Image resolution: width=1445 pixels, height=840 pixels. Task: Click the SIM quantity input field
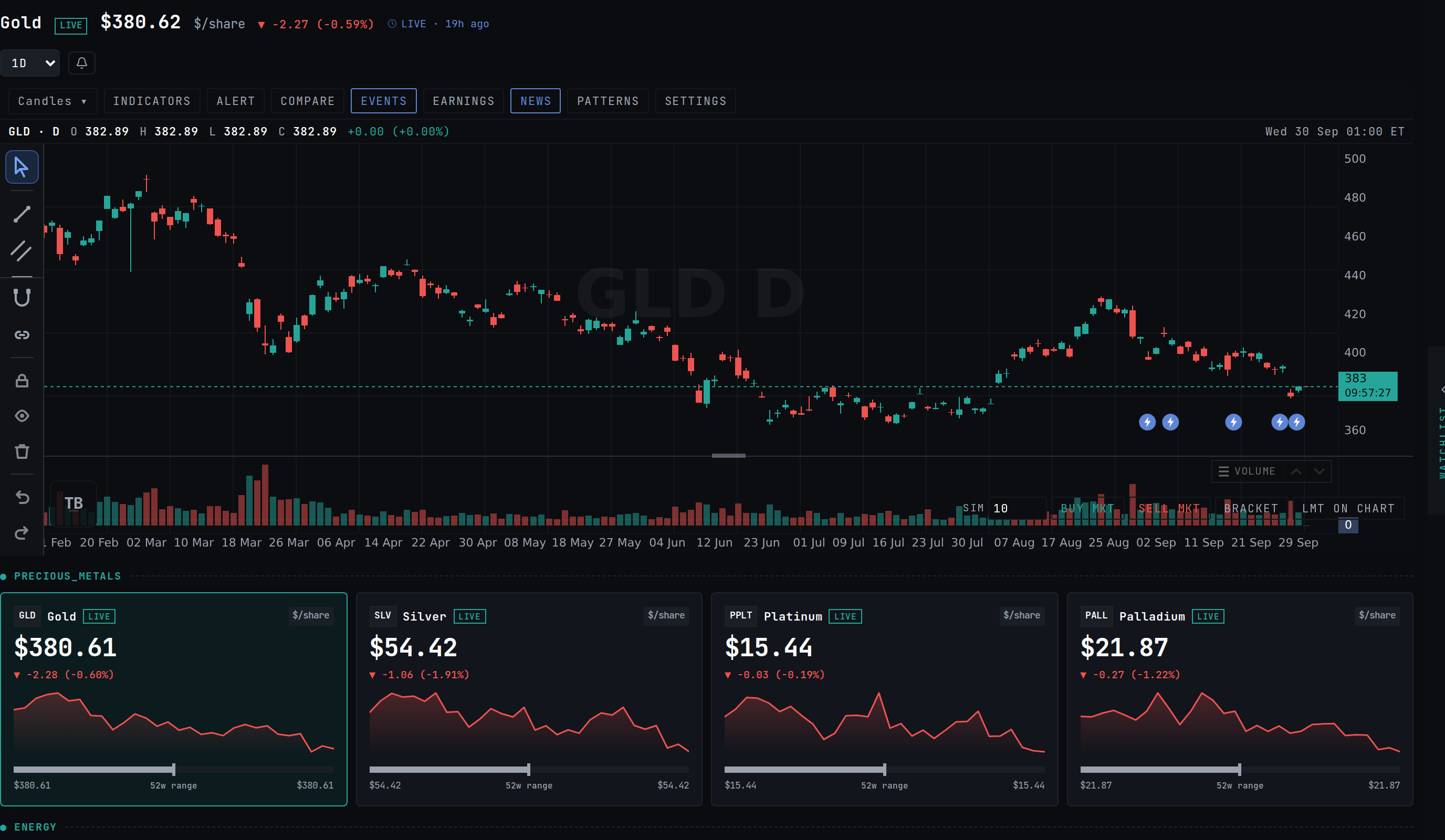click(1017, 509)
